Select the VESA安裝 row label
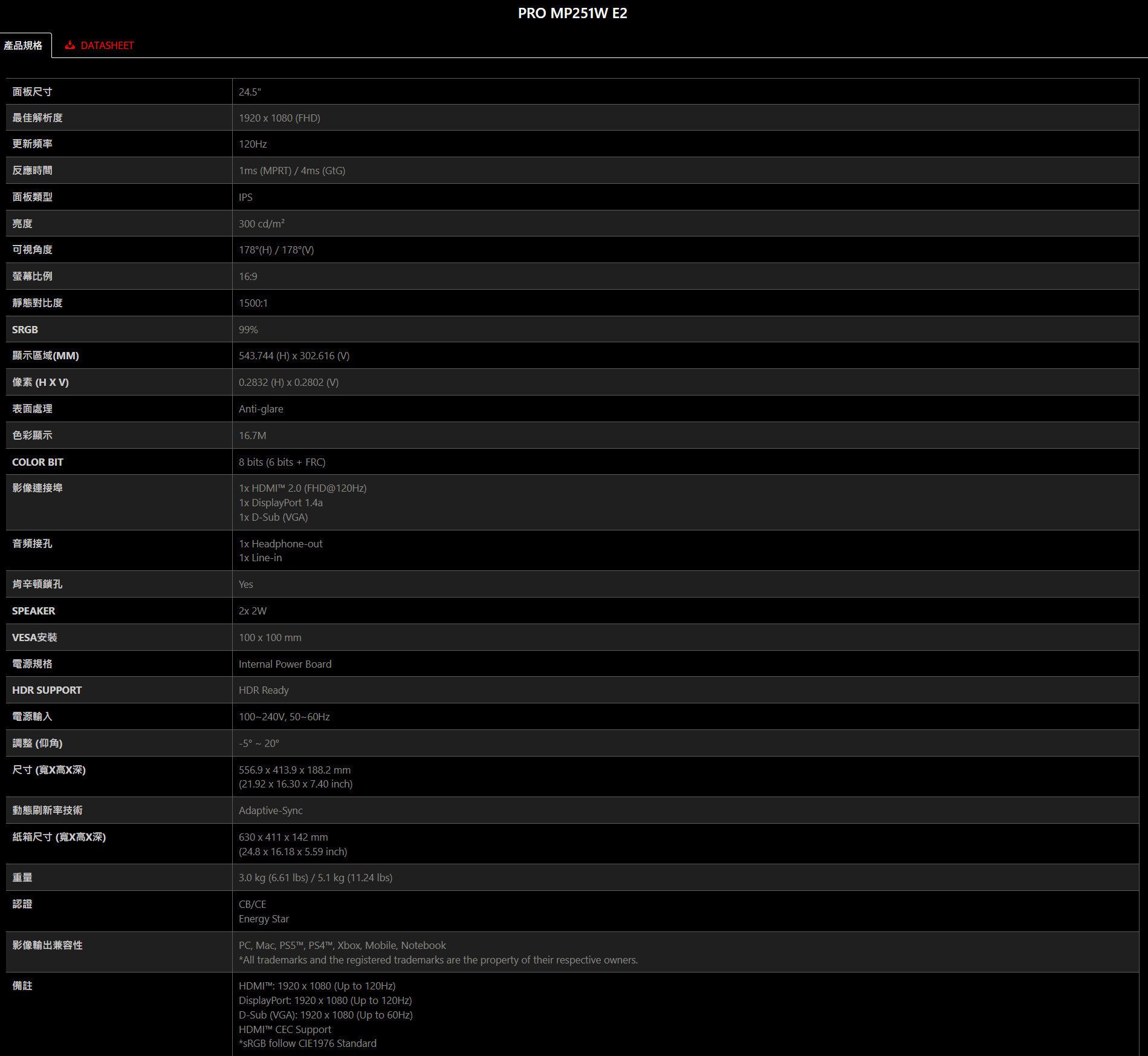This screenshot has width=1148, height=1056. point(34,637)
